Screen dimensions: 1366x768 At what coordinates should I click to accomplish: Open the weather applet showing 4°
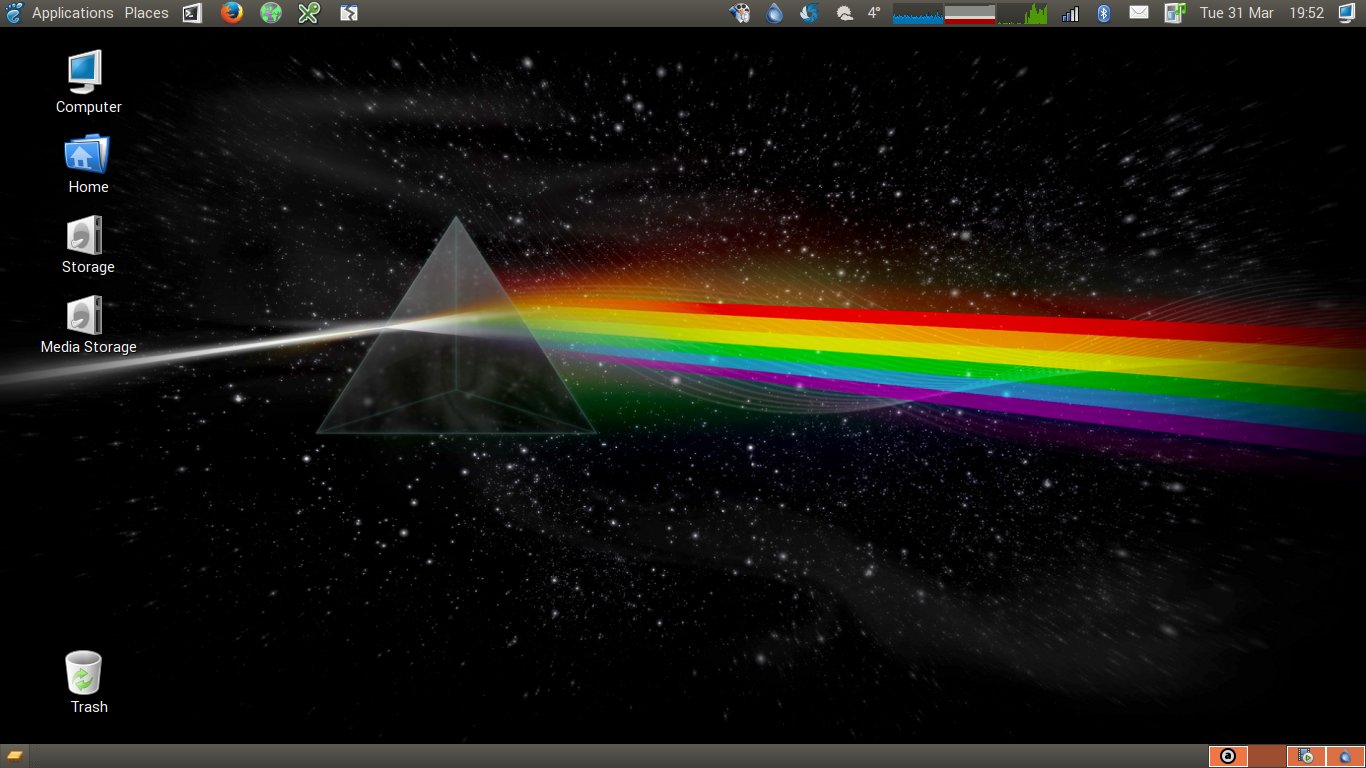pos(860,13)
